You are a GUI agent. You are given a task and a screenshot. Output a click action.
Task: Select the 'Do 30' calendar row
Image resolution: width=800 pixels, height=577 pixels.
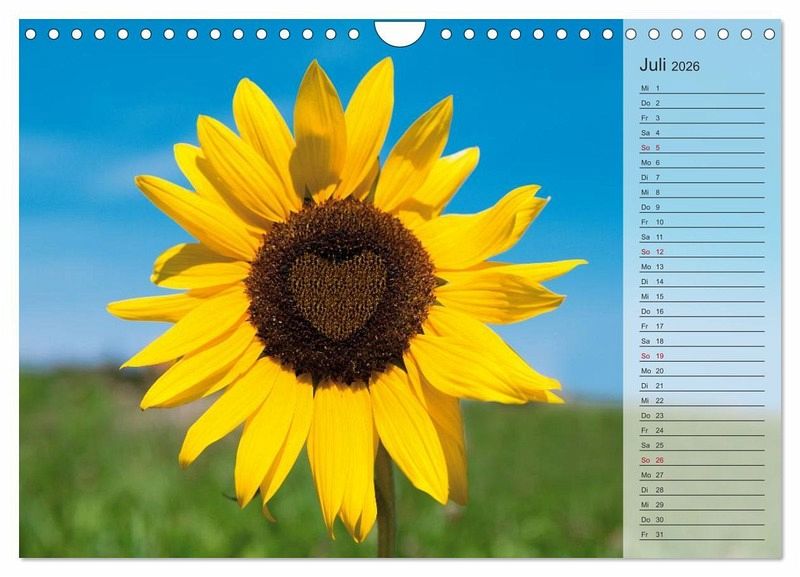[x=702, y=519]
